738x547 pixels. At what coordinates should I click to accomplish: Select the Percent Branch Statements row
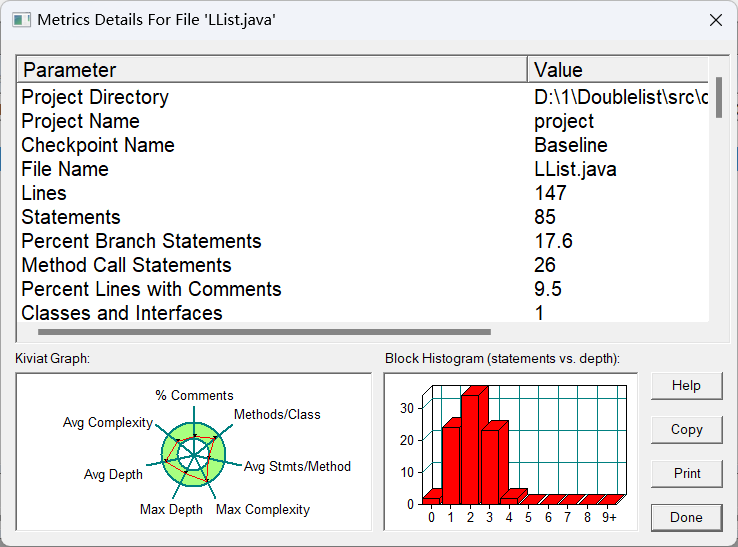pyautogui.click(x=362, y=241)
